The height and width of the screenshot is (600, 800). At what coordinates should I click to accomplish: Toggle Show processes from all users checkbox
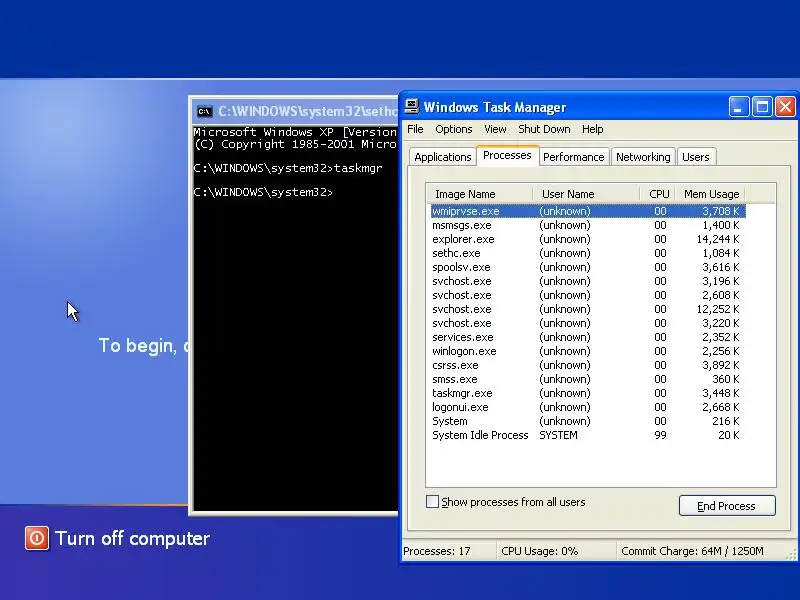pyautogui.click(x=432, y=502)
